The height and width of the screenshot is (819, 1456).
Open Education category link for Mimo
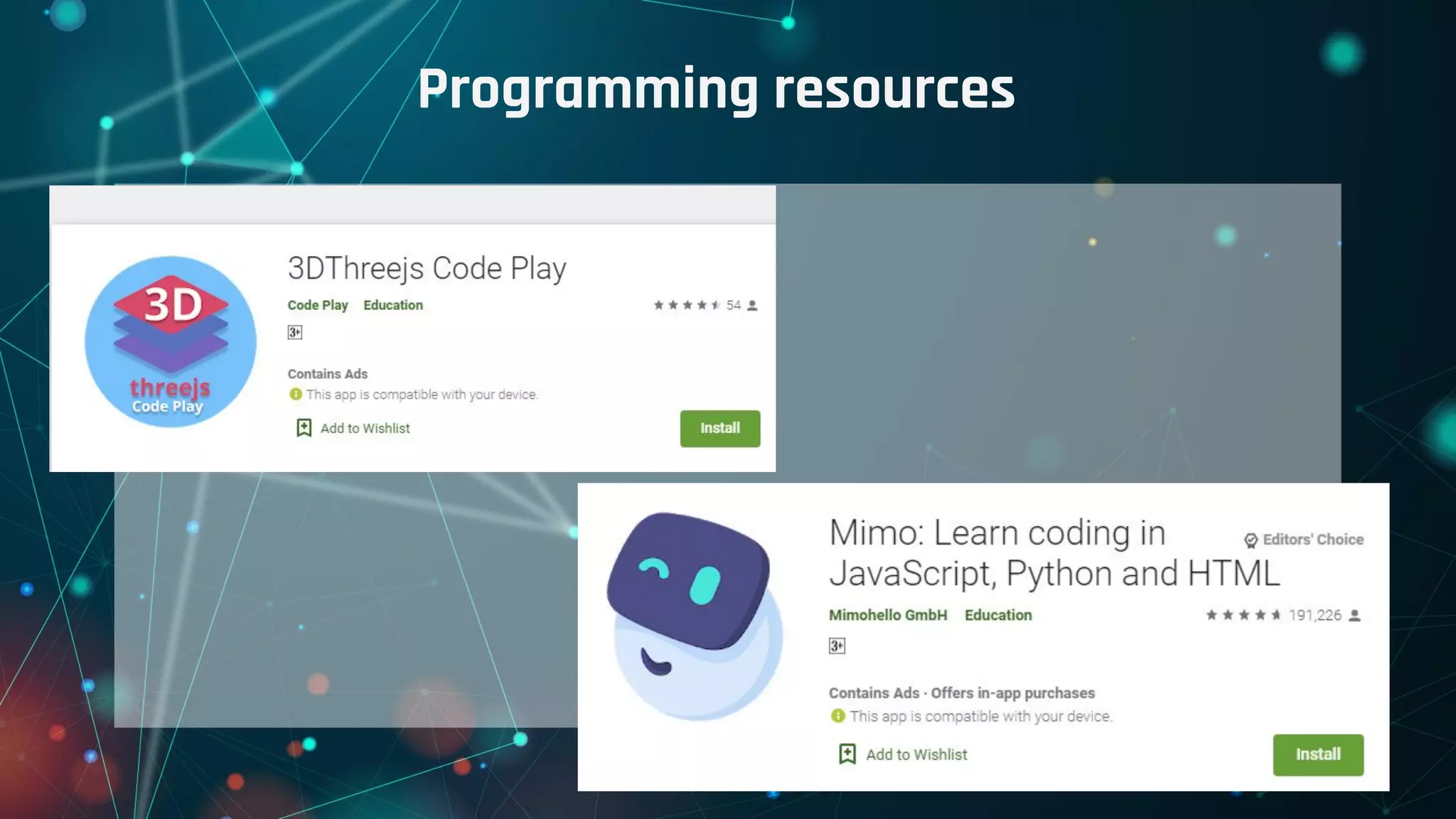tap(997, 615)
